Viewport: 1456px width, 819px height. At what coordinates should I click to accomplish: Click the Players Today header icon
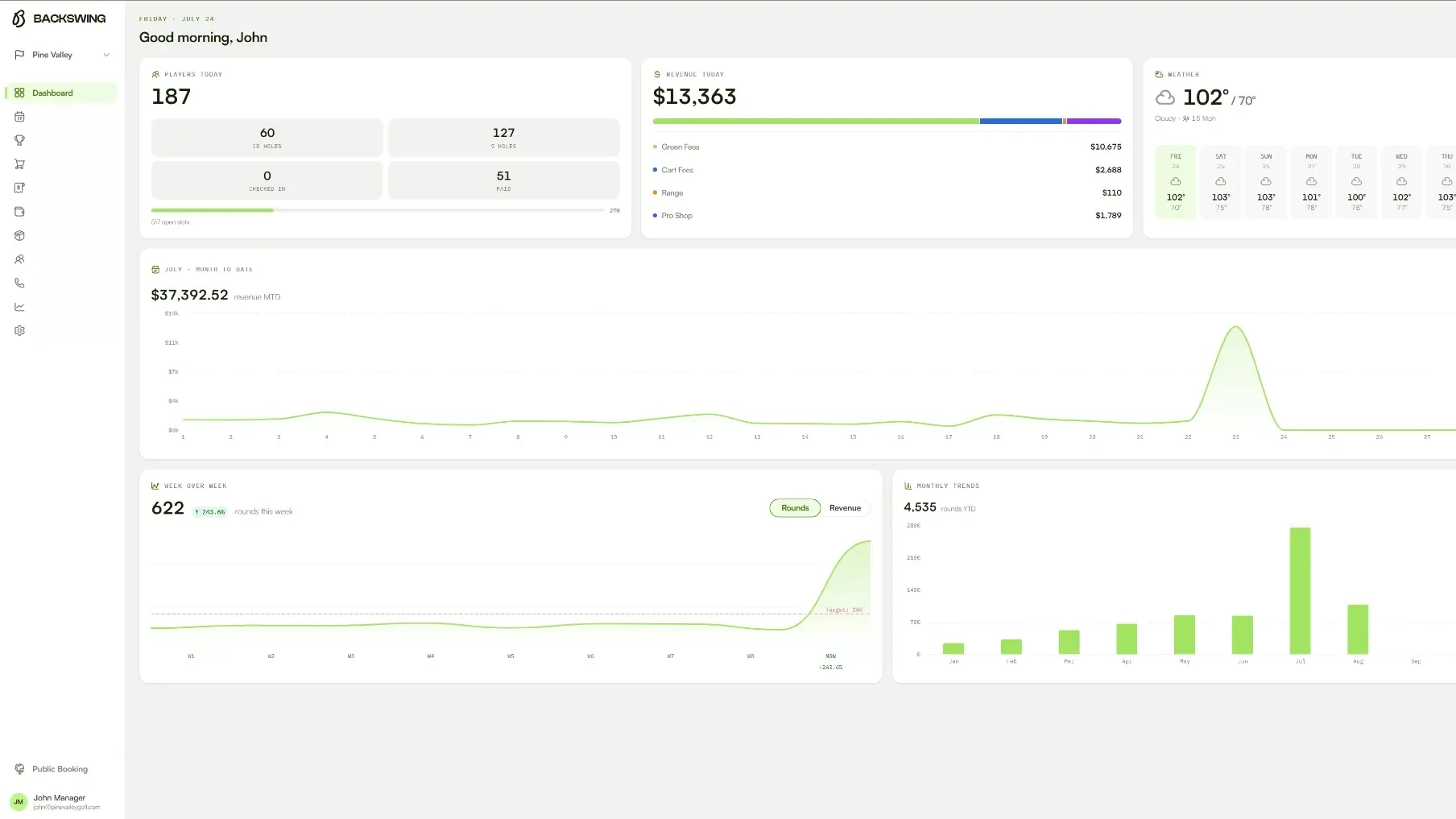pos(155,74)
